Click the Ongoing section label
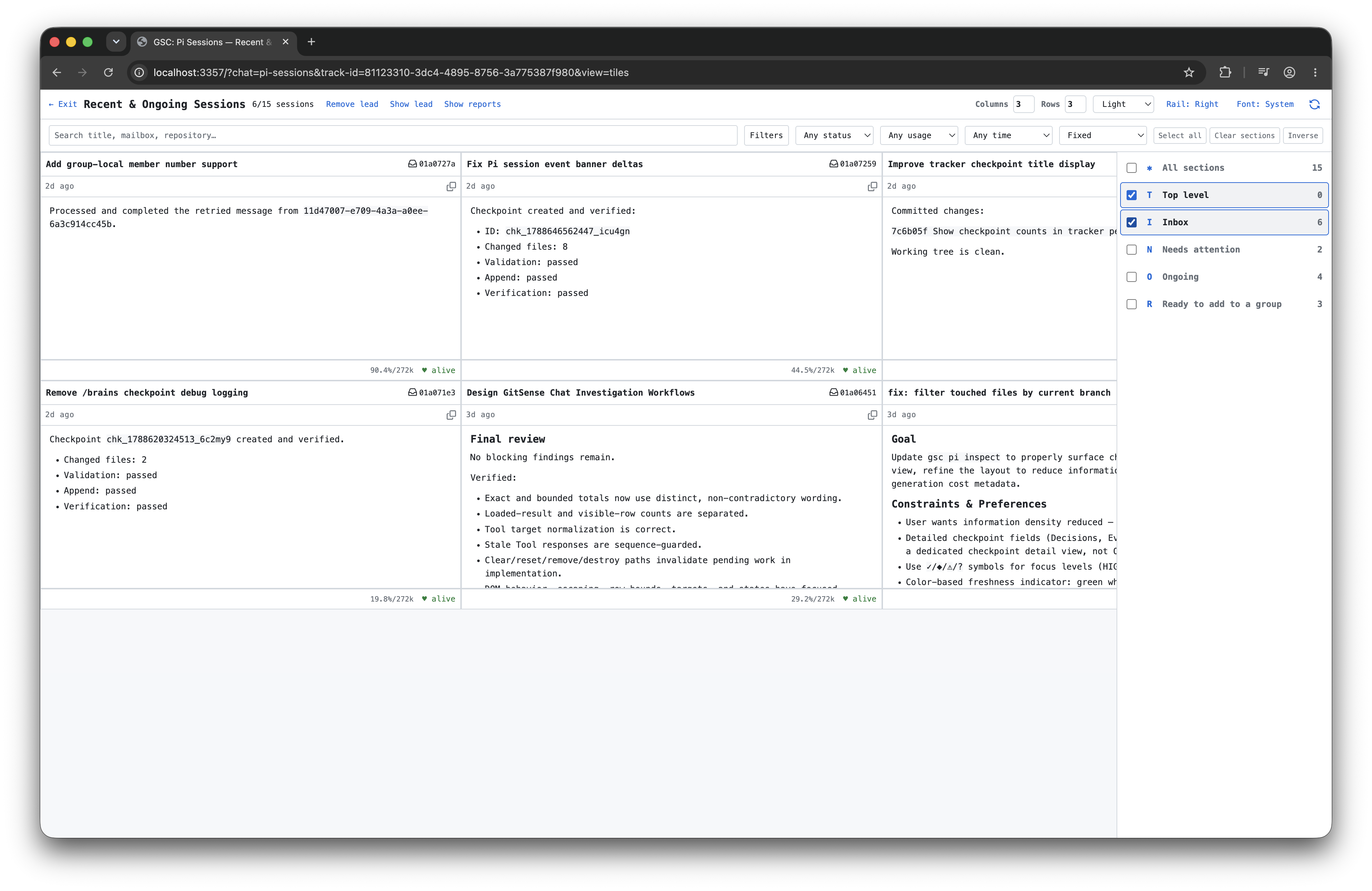The image size is (1372, 891). click(1180, 277)
